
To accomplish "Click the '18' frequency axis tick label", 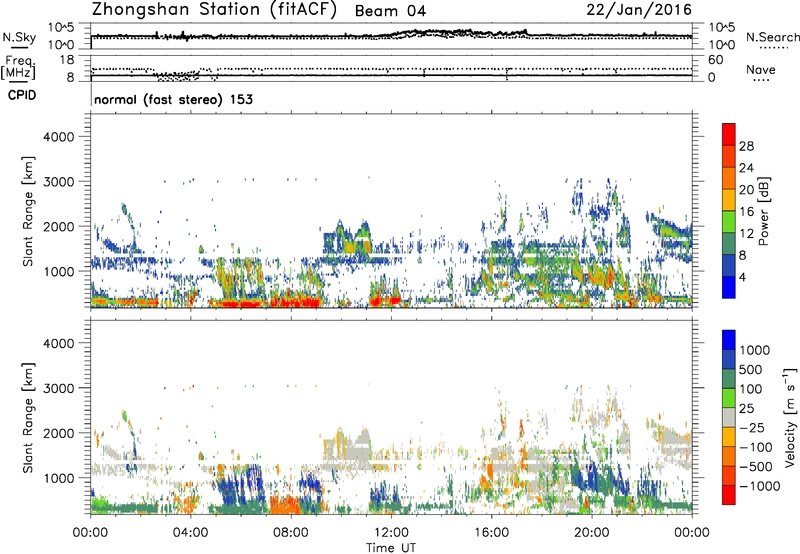I will (x=67, y=60).
